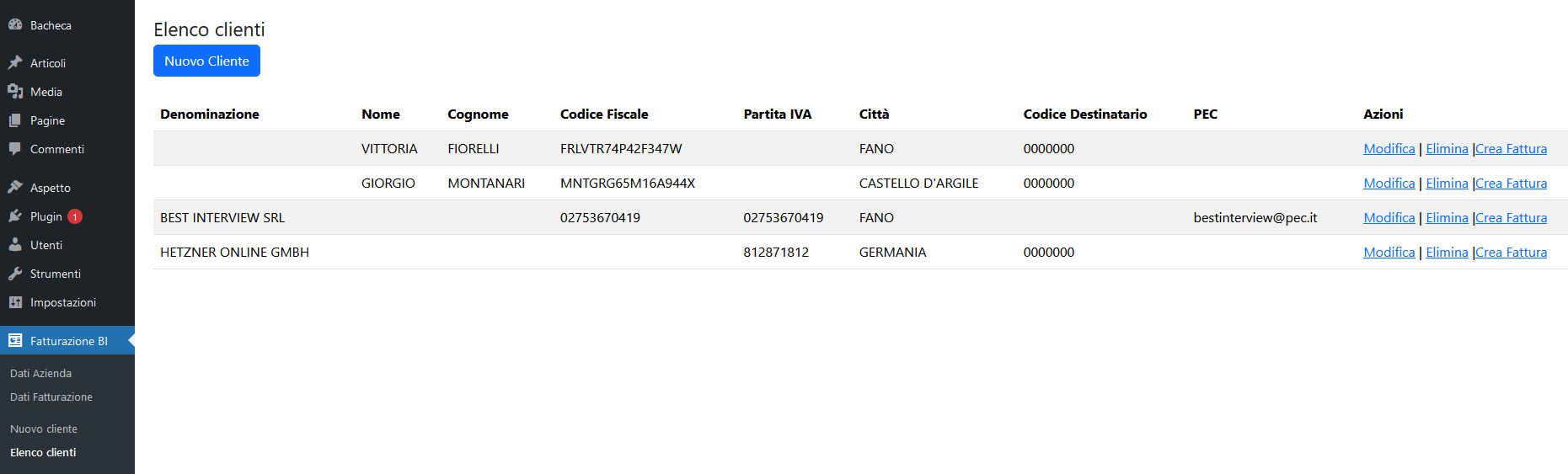The image size is (1568, 474).
Task: Click Modifica for VITTORIA FIORELLI
Action: (1389, 149)
